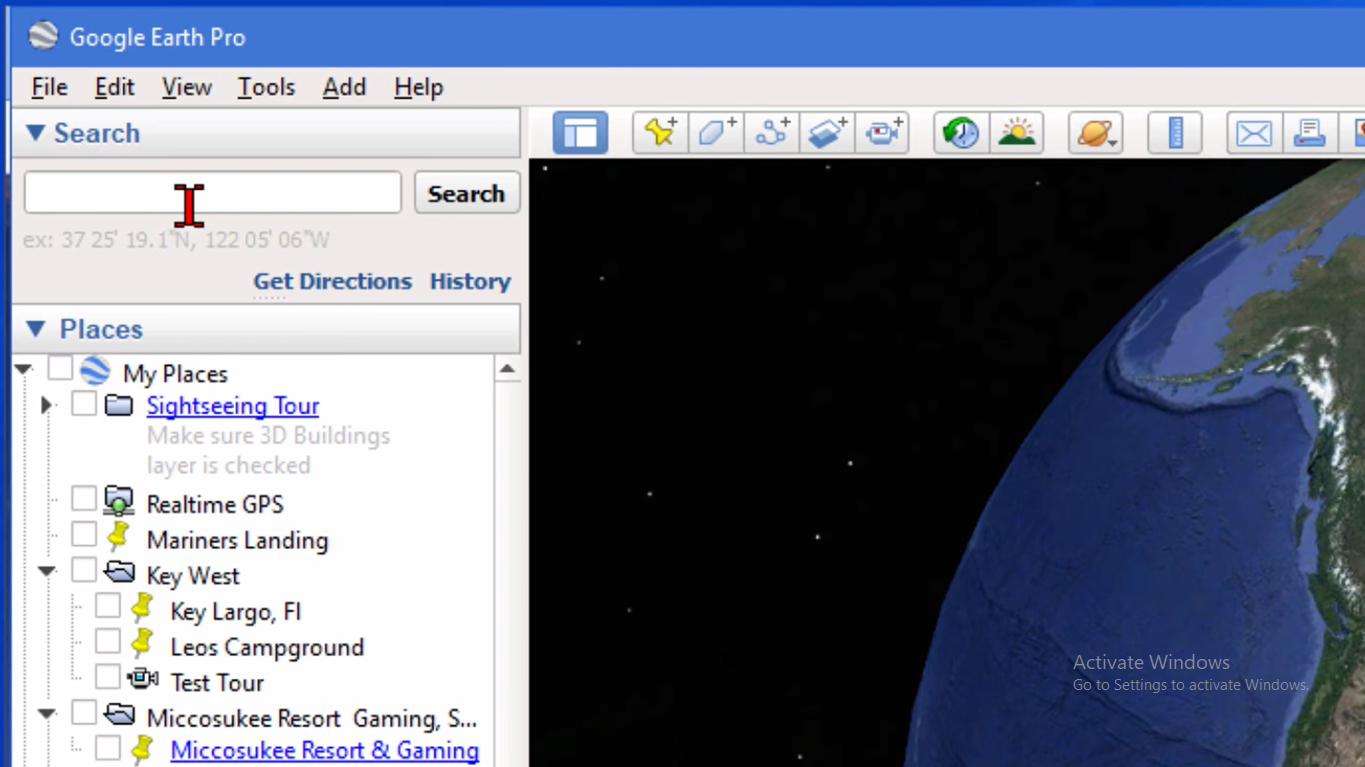Open the Add Image Overlay tool
The width and height of the screenshot is (1365, 767).
pyautogui.click(x=827, y=131)
